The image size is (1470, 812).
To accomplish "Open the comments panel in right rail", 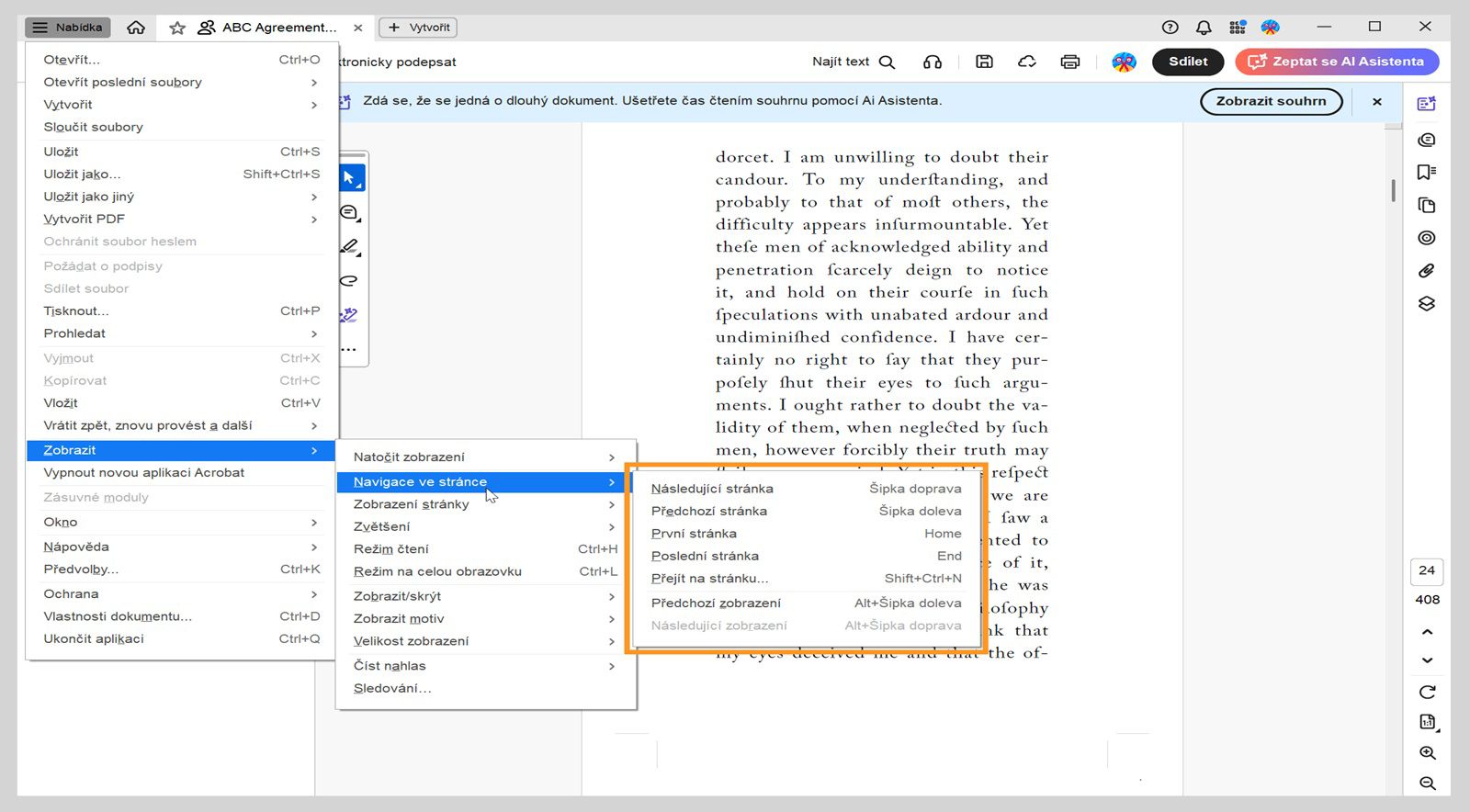I will point(1427,140).
